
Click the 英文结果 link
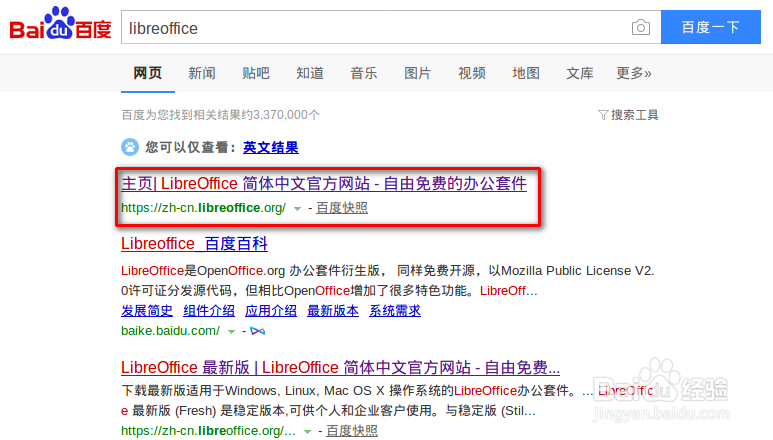271,147
